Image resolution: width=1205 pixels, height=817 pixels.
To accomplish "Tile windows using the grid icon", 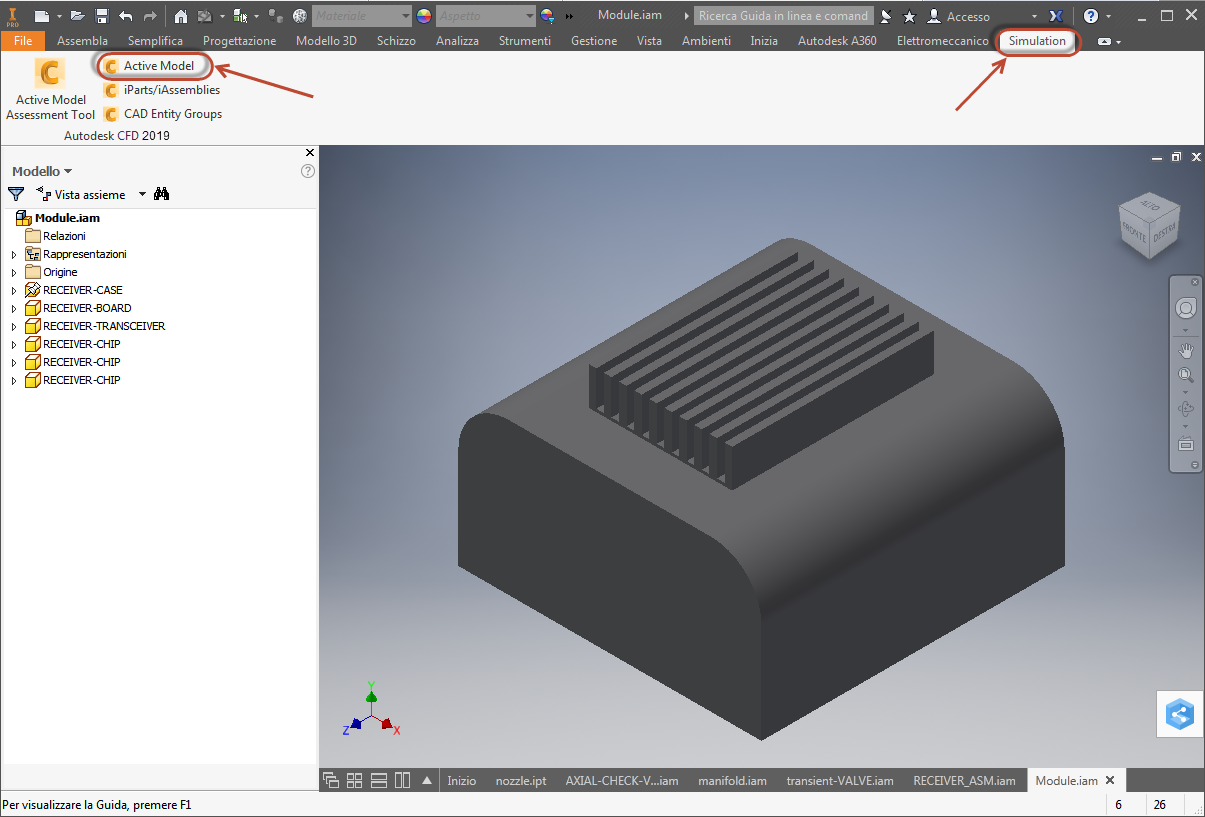I will 354,781.
